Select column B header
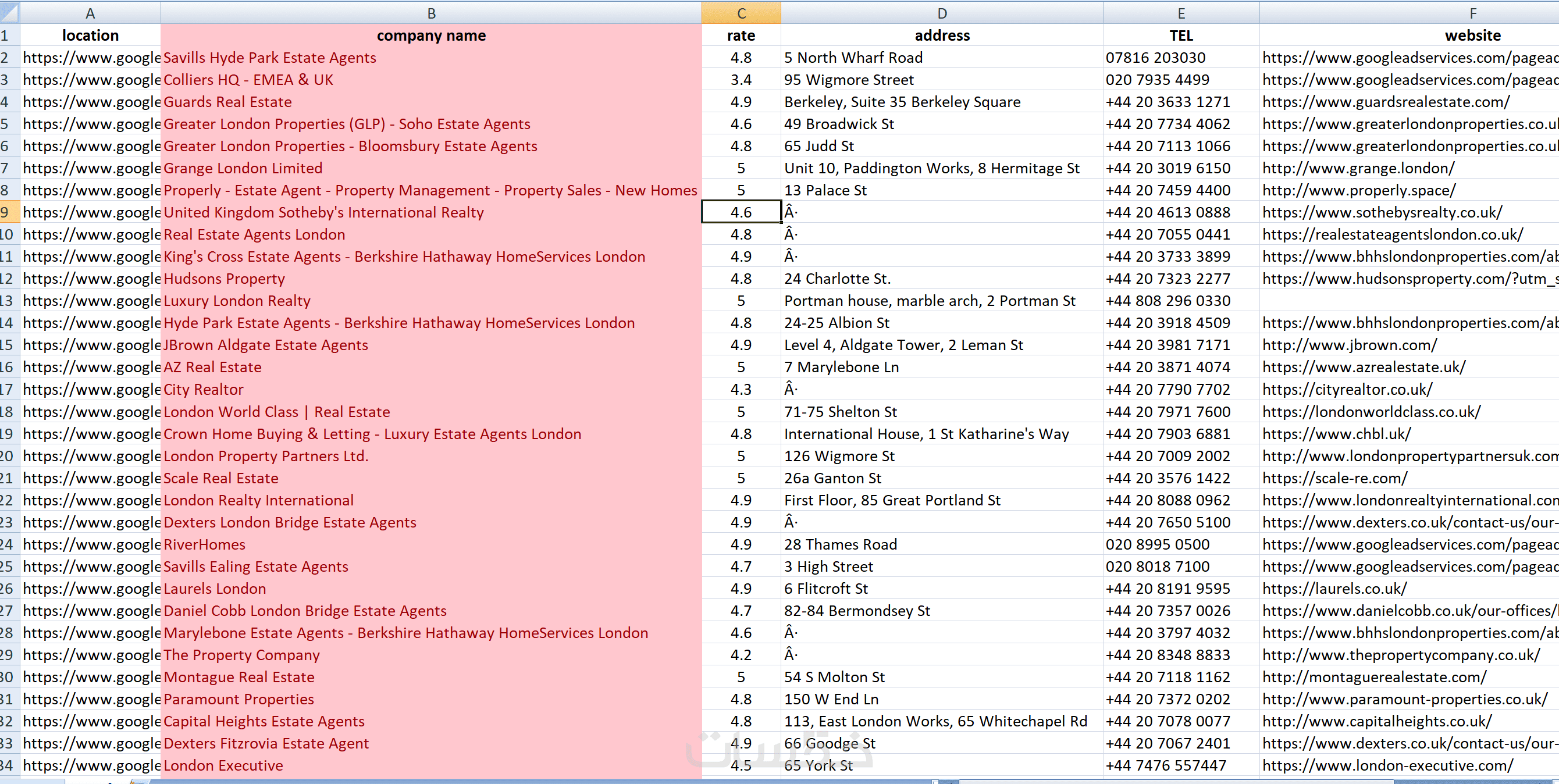Viewport: 1559px width, 784px height. pyautogui.click(x=431, y=13)
